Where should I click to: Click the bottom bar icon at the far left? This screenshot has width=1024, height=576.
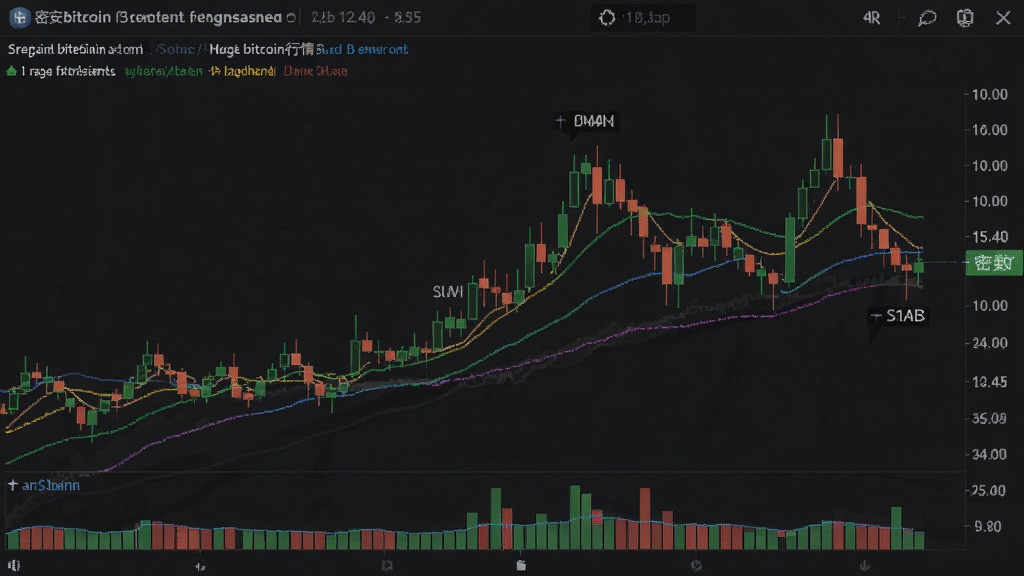14,566
